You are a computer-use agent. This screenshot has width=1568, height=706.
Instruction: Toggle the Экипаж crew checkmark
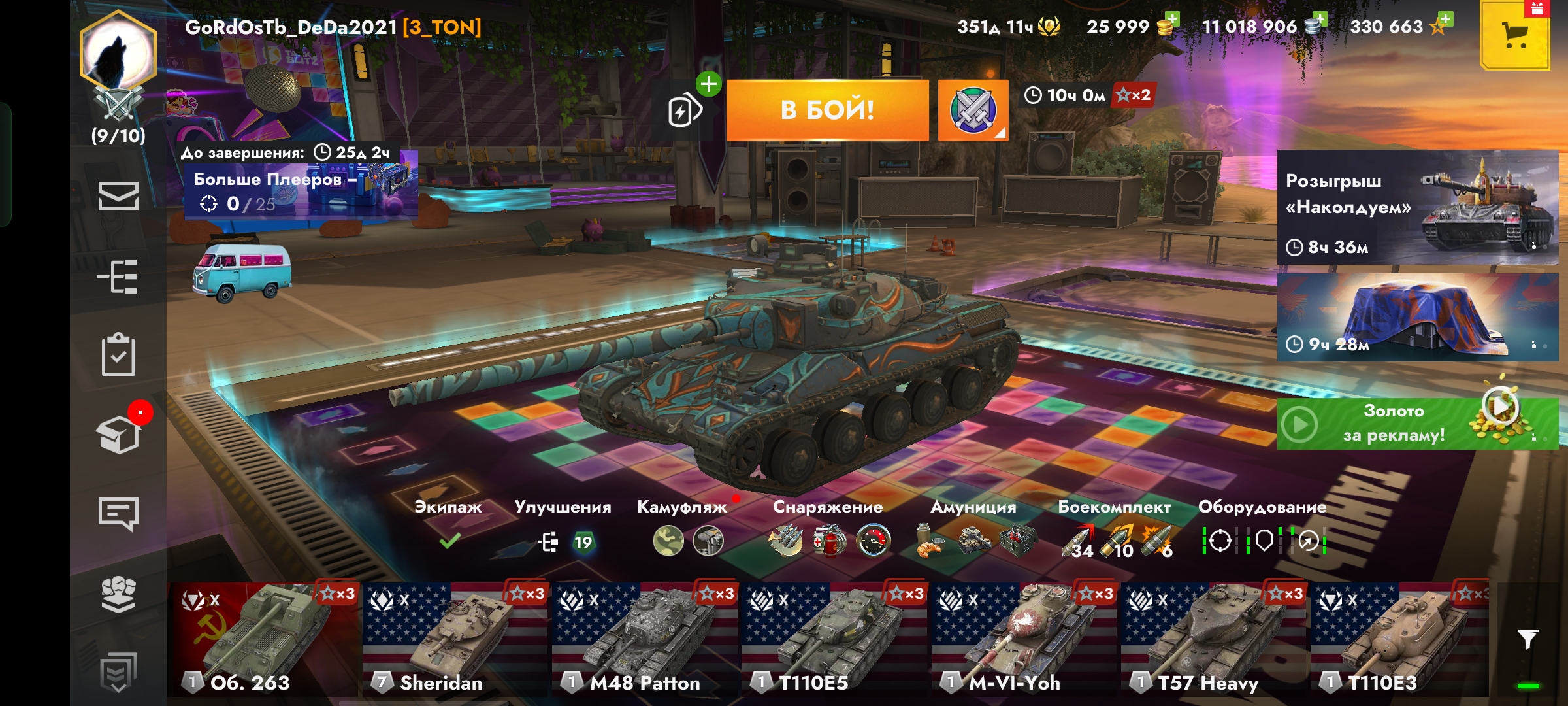pyautogui.click(x=449, y=541)
